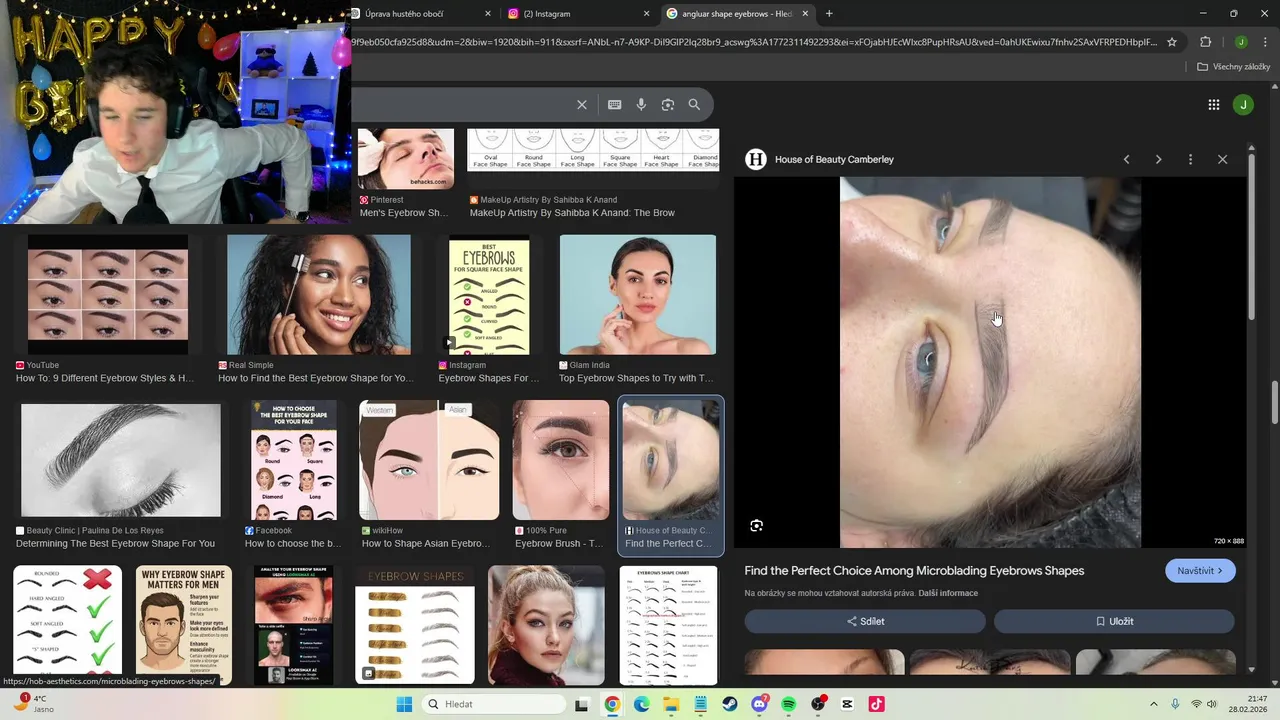Open the 100% Pure Eyebrow Brush image

[x=561, y=460]
